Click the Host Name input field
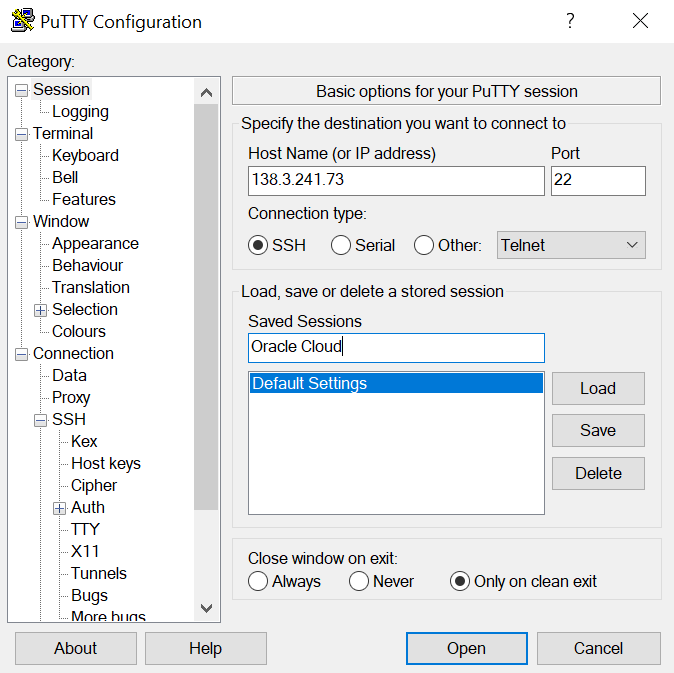Image resolution: width=674 pixels, height=673 pixels. tap(396, 181)
